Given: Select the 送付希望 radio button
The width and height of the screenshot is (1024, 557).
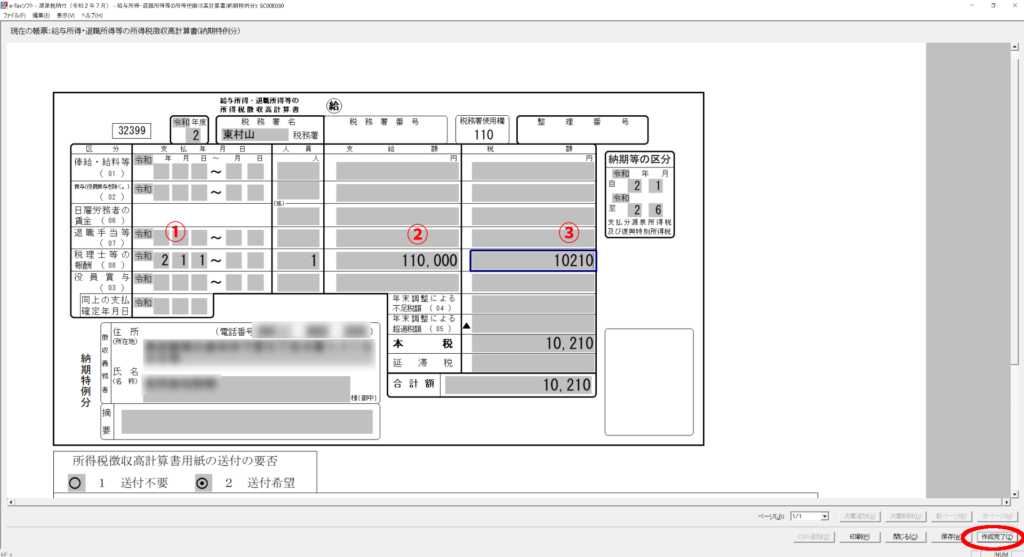Looking at the screenshot, I should tap(205, 481).
